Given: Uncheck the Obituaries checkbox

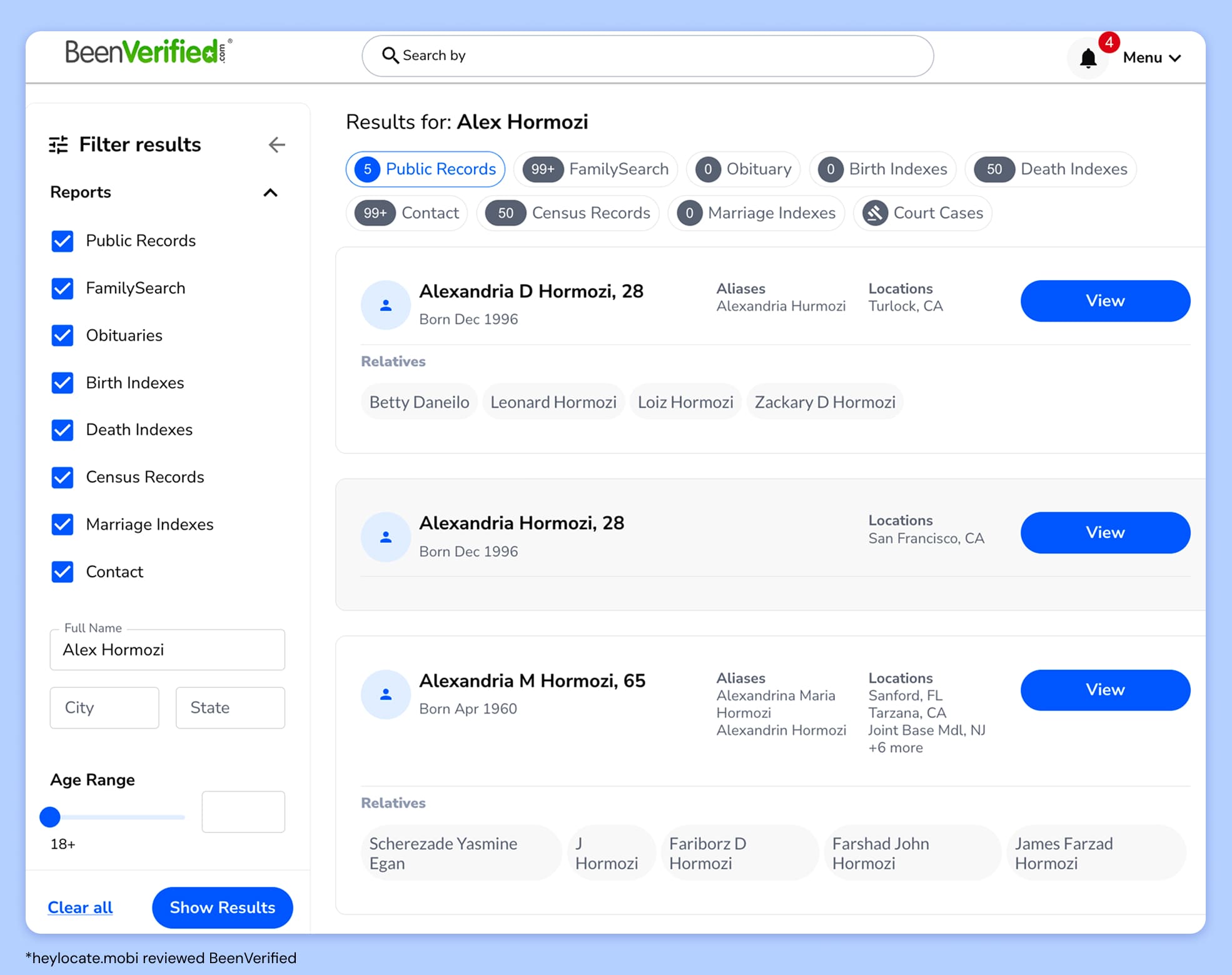Looking at the screenshot, I should click(x=63, y=335).
